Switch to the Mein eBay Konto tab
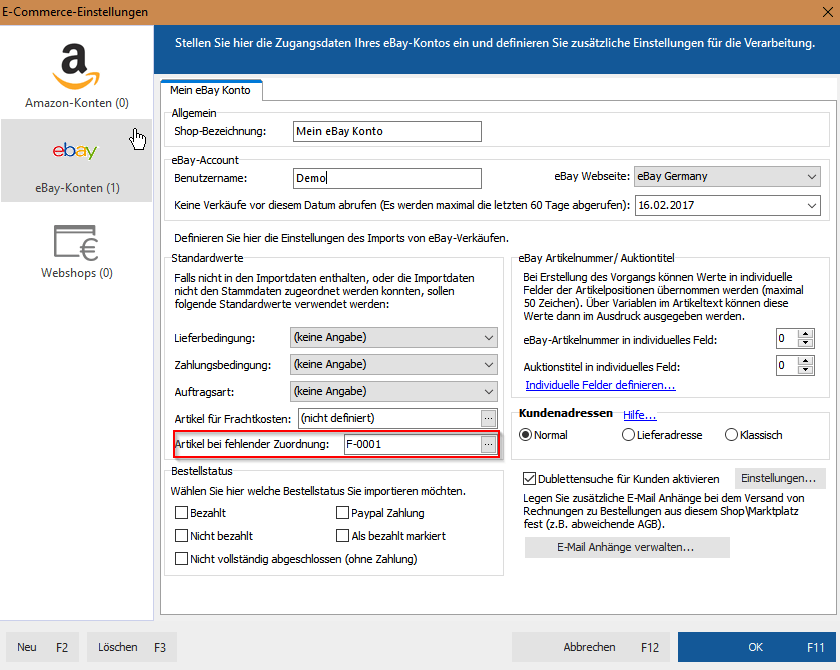840x670 pixels. [x=210, y=91]
